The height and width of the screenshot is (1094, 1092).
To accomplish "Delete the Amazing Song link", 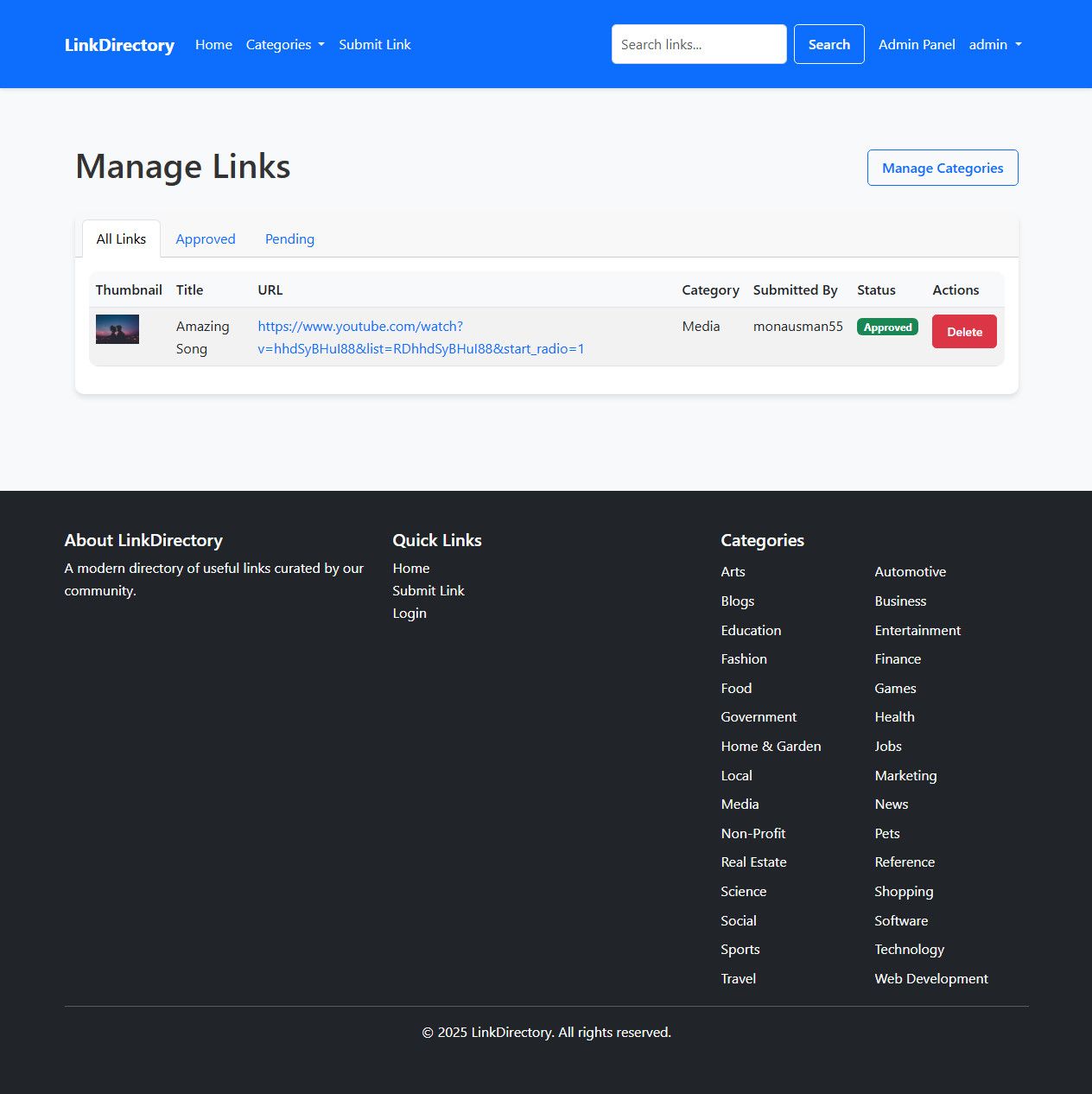I will coord(964,332).
